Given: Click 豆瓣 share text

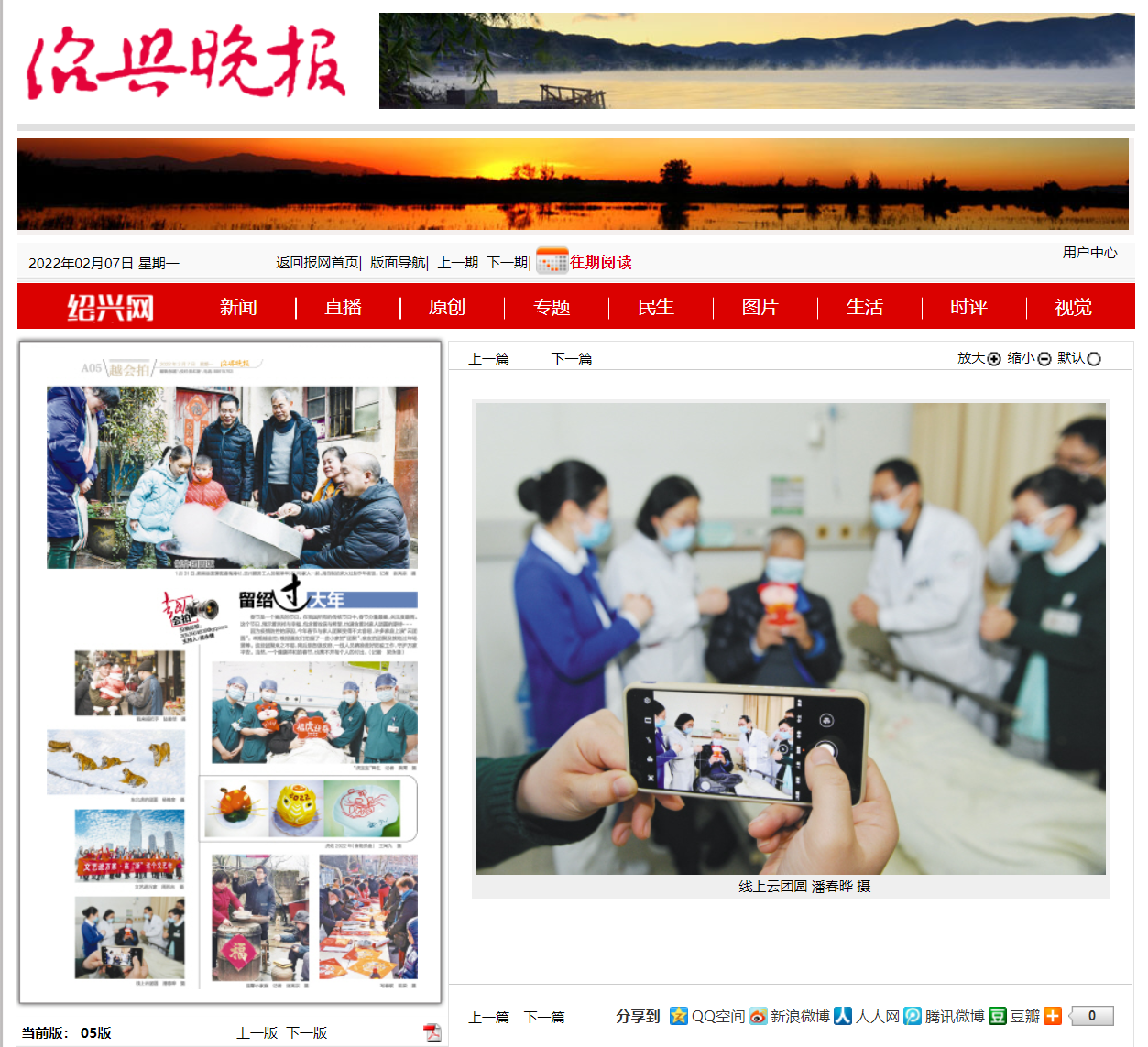Looking at the screenshot, I should tap(1025, 1016).
